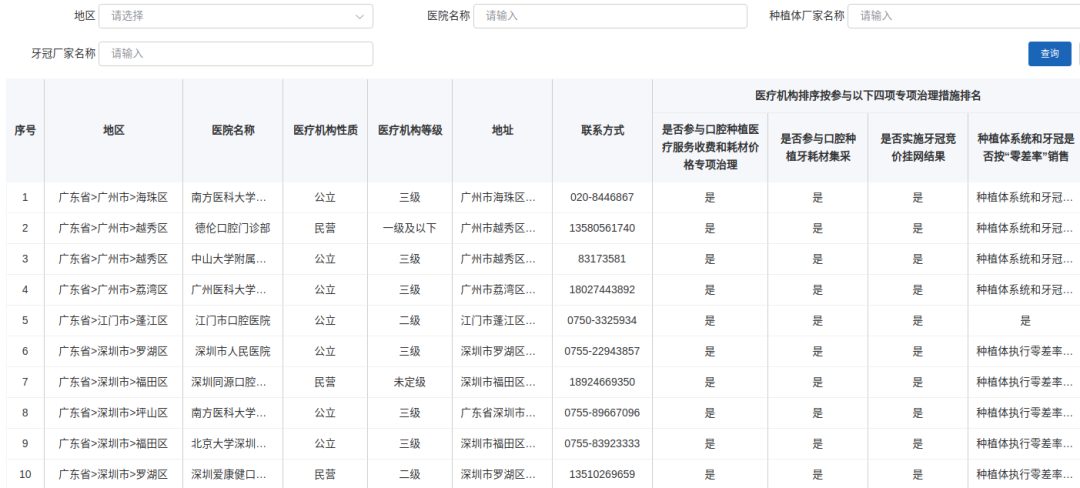The image size is (1080, 488).
Task: Click the 医院名称 input field
Action: coord(610,16)
